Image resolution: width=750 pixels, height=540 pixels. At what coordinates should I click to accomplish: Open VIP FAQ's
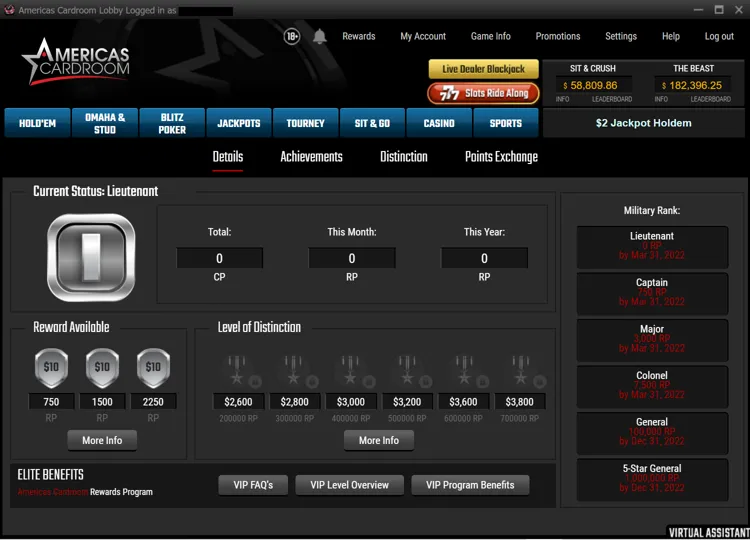click(253, 485)
